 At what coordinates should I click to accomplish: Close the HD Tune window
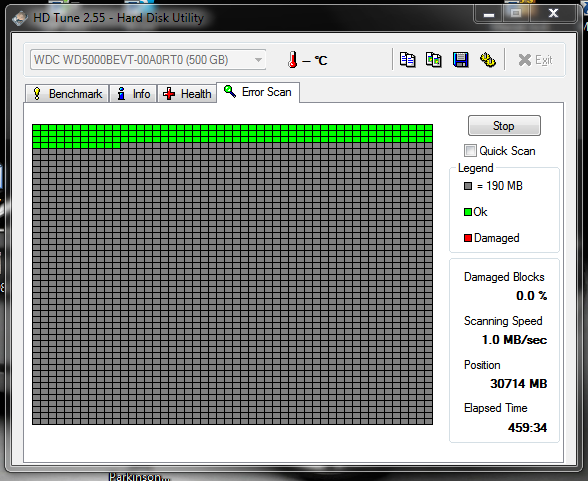coord(553,14)
